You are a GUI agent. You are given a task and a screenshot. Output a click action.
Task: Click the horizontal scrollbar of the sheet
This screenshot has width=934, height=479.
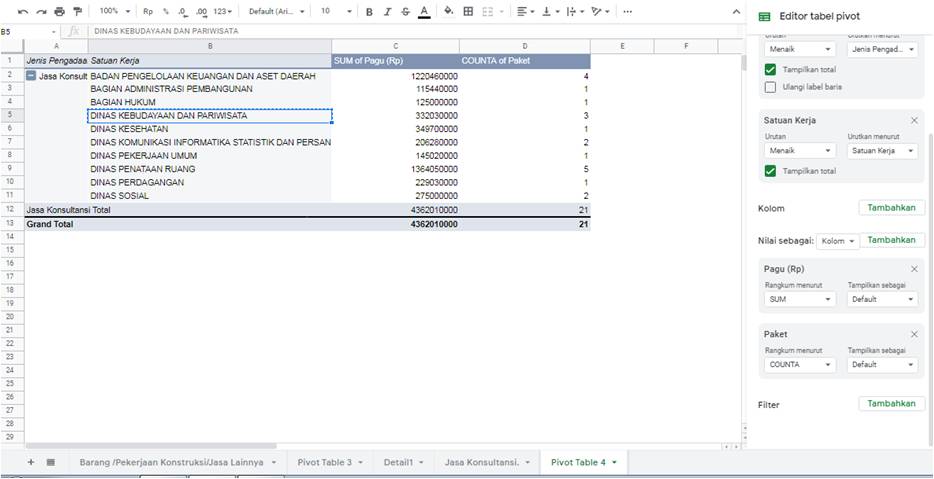[151, 446]
